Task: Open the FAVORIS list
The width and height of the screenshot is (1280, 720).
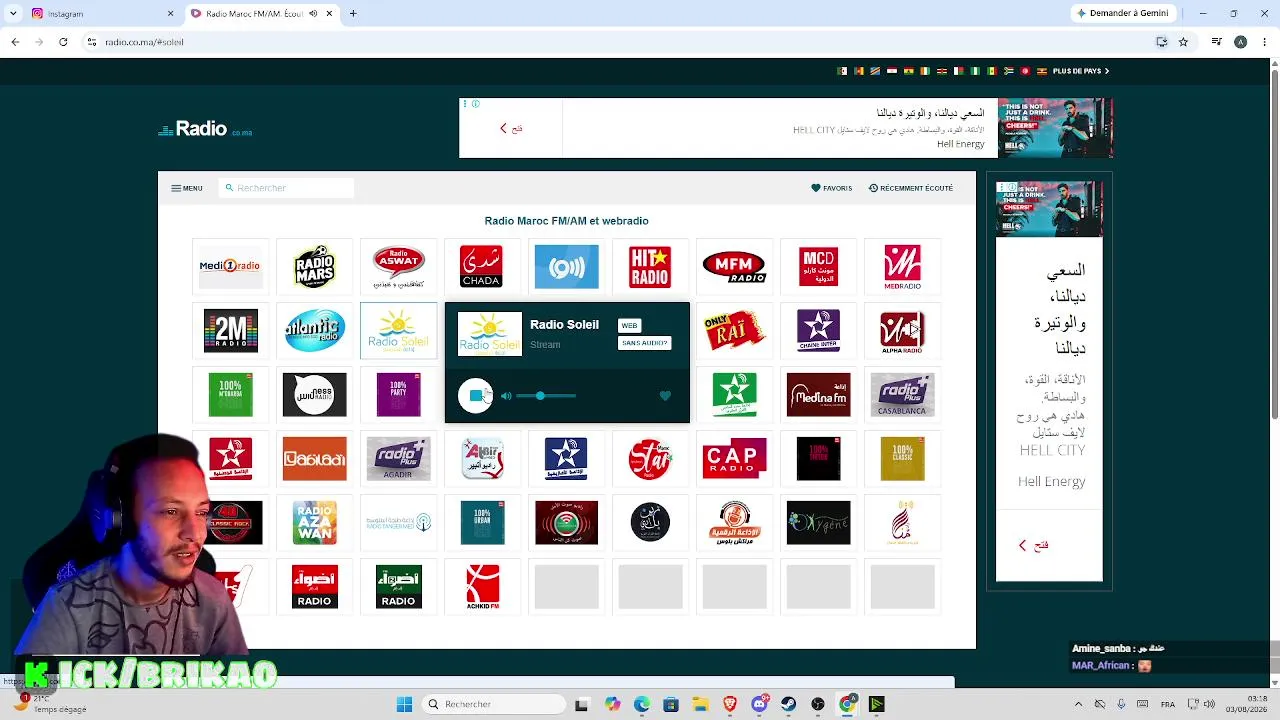Action: 831,188
